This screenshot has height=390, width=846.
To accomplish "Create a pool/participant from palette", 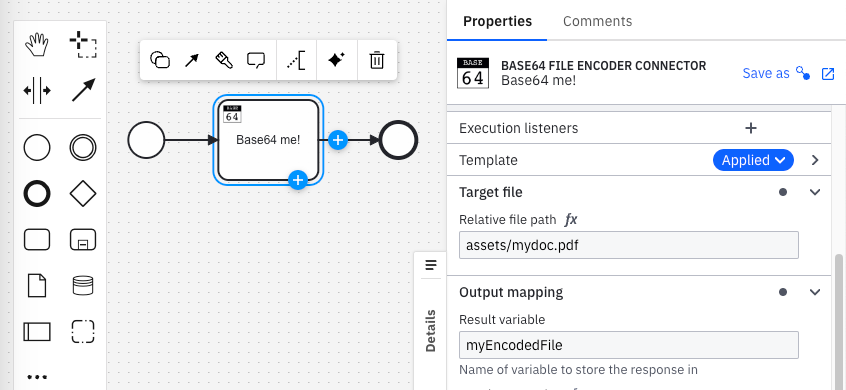I will click(x=37, y=331).
